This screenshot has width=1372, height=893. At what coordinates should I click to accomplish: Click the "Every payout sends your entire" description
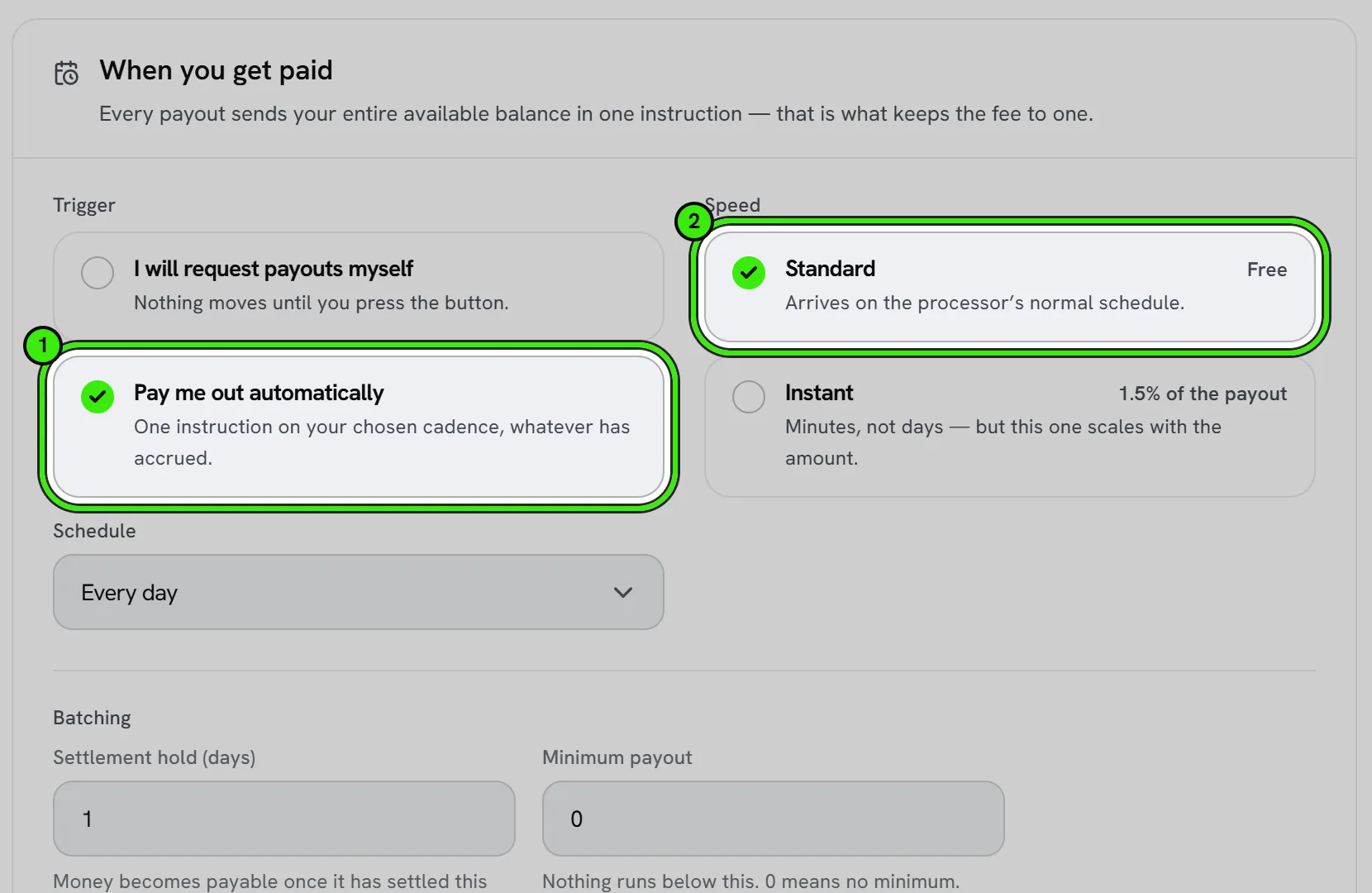[x=596, y=114]
